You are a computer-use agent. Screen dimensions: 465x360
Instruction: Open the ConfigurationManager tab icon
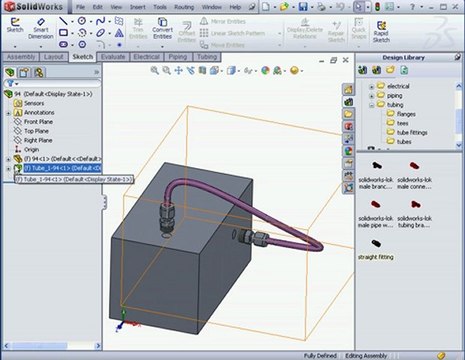tap(38, 72)
